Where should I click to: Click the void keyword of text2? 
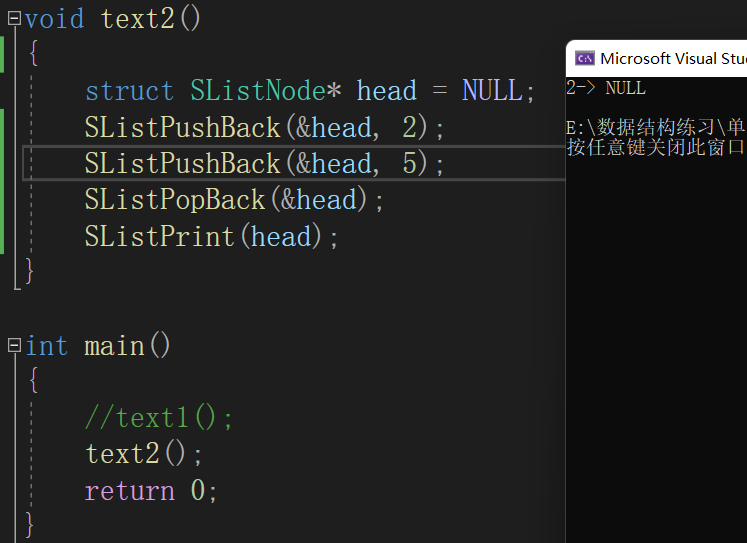coord(55,19)
